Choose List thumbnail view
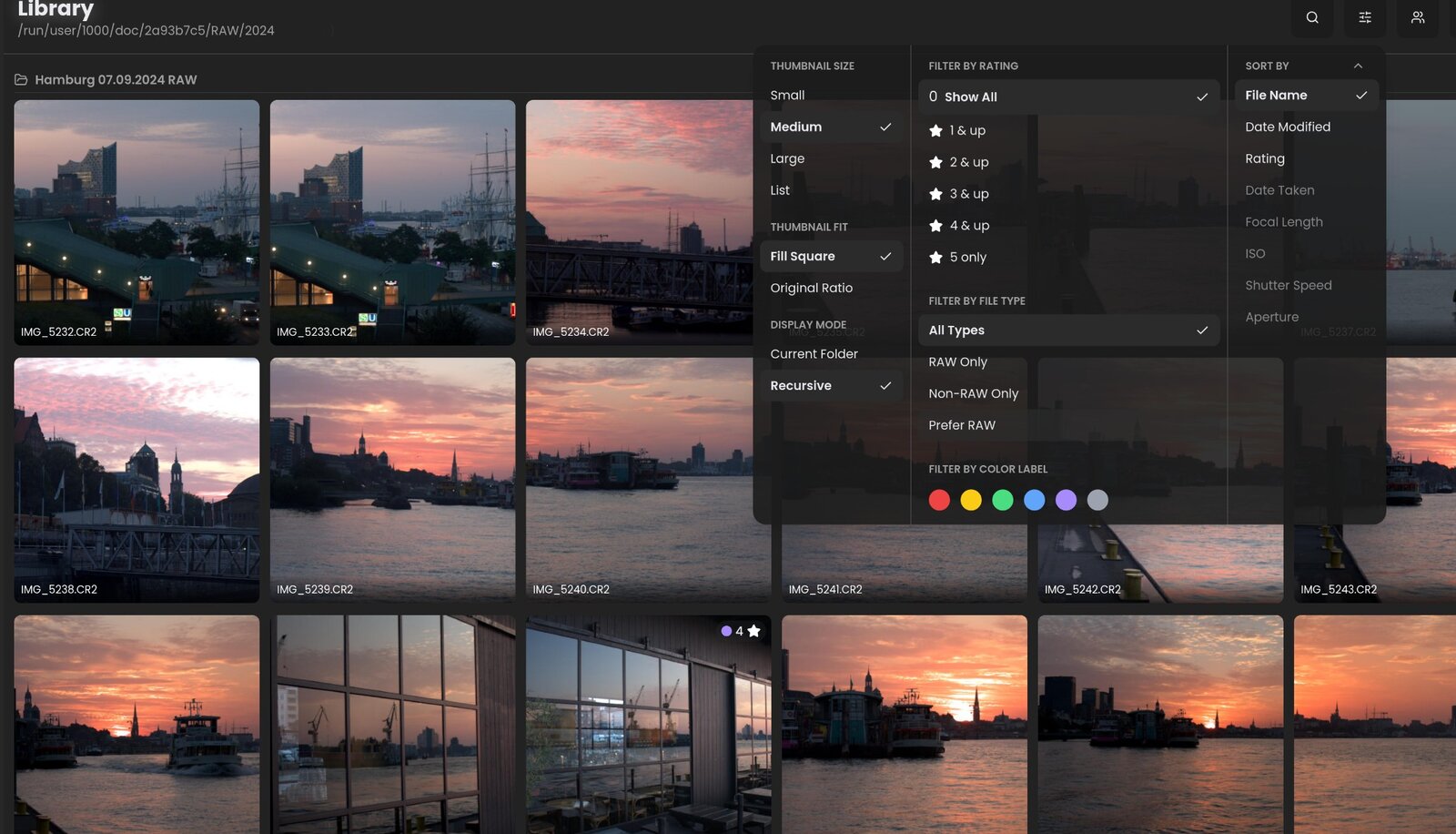Image resolution: width=1456 pixels, height=834 pixels. (780, 190)
